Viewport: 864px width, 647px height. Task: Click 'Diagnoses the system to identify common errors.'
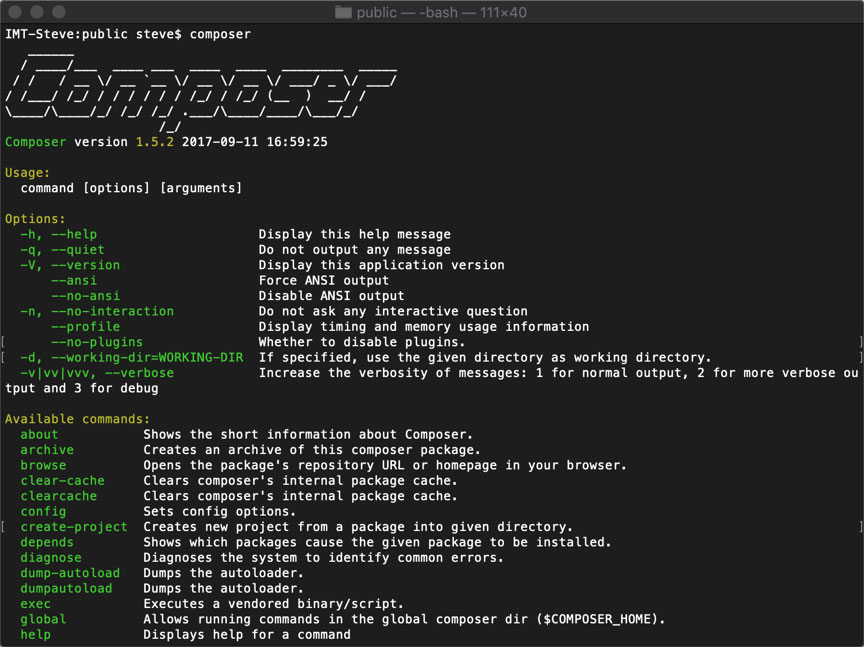(x=323, y=558)
